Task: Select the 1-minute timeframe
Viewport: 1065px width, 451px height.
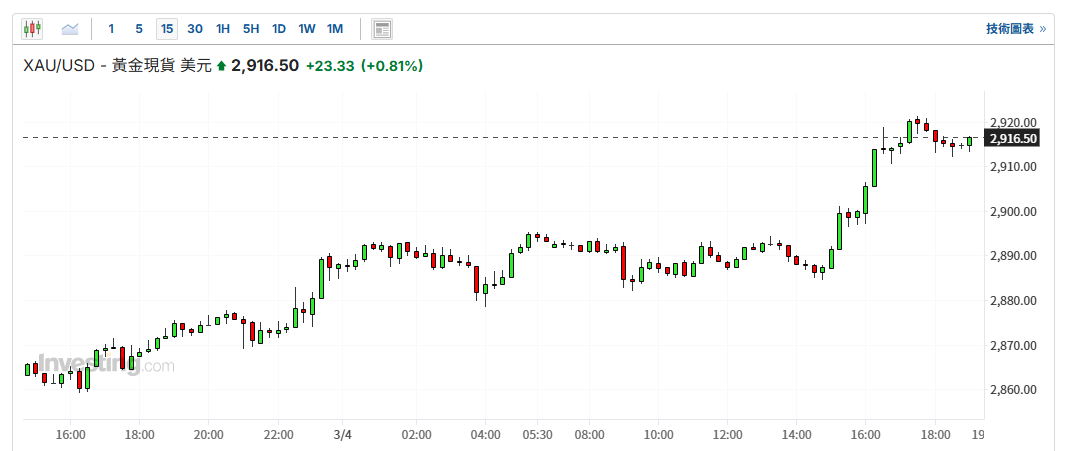Action: coord(111,29)
